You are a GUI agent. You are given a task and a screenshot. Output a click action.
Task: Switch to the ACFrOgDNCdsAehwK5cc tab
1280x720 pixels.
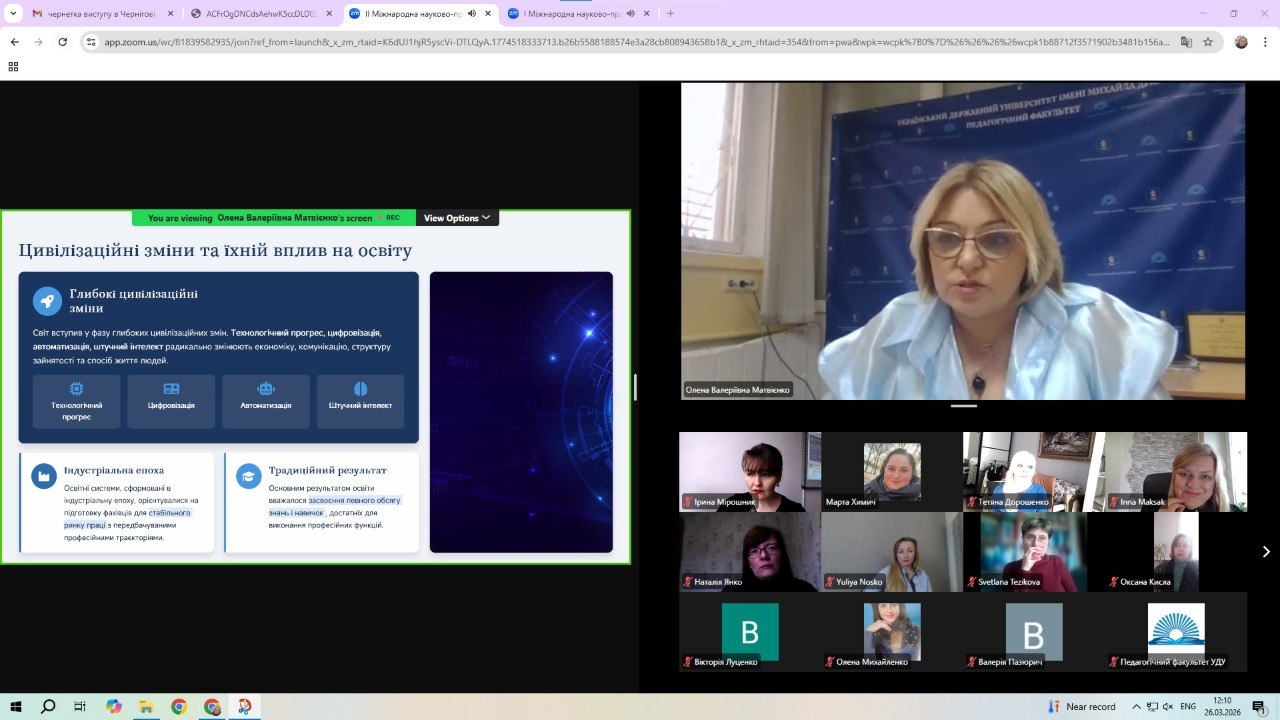pyautogui.click(x=260, y=14)
